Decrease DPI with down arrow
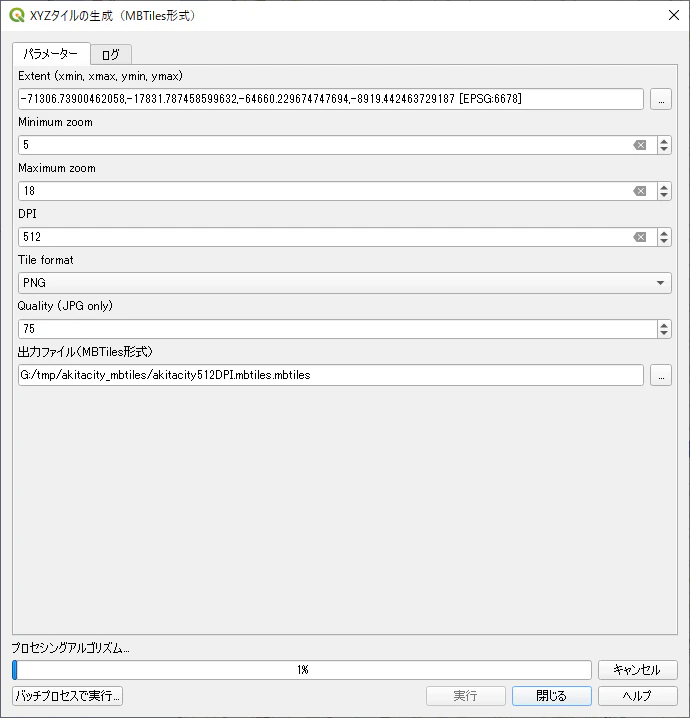This screenshot has width=690, height=718. [664, 242]
